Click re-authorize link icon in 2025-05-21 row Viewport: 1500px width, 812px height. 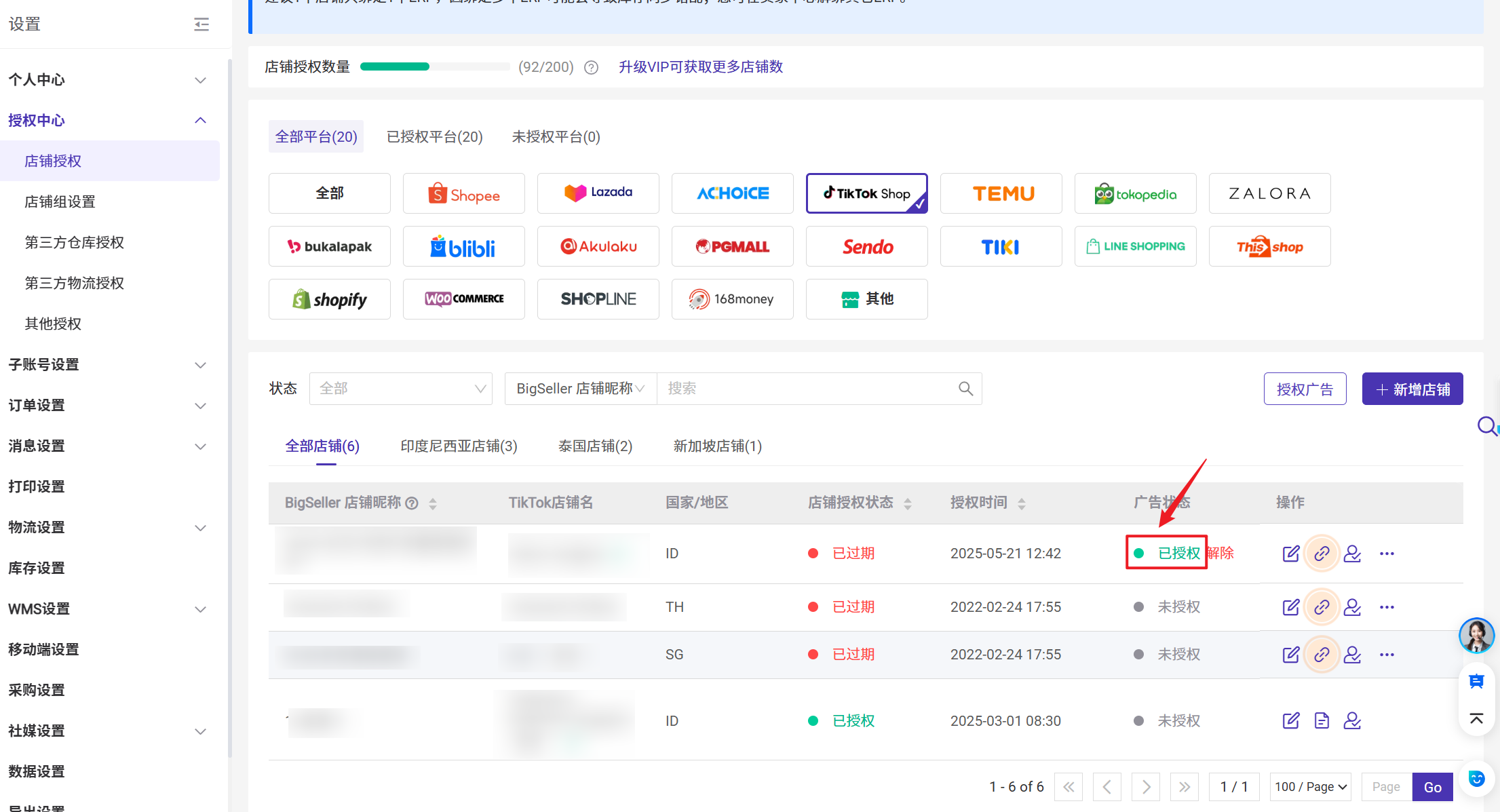click(x=1322, y=554)
